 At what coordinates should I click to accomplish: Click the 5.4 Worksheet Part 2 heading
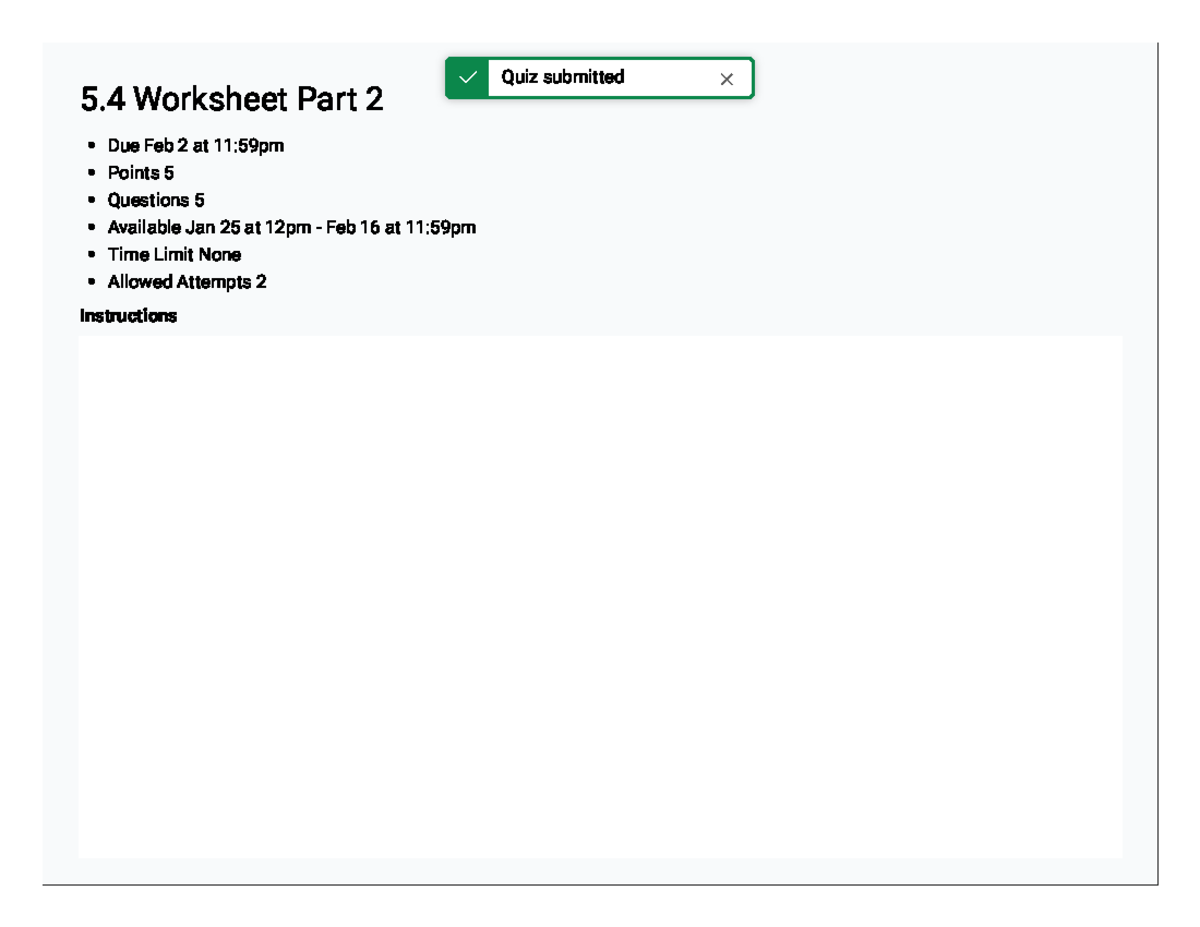click(x=232, y=99)
